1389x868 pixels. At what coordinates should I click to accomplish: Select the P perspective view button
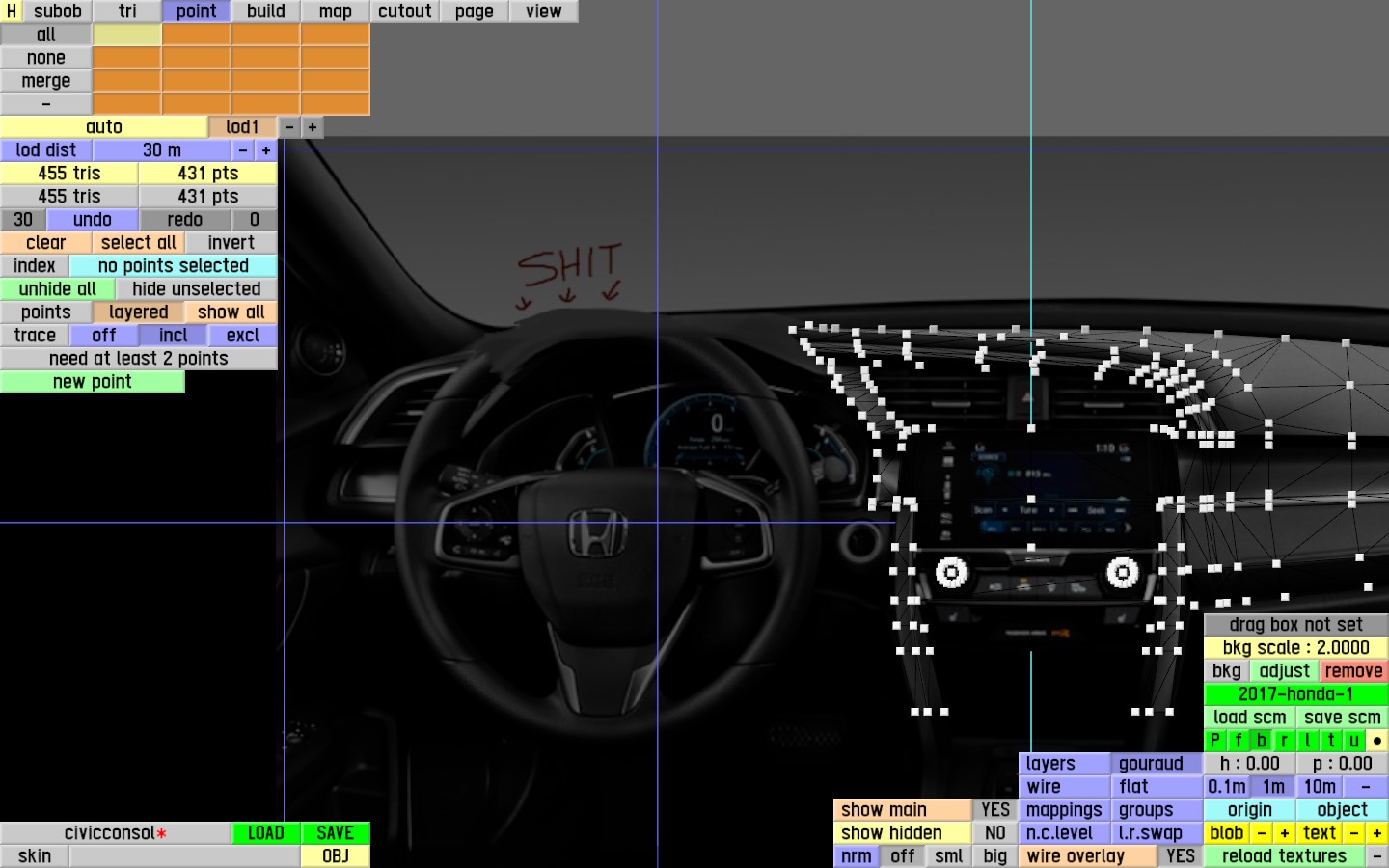(1215, 741)
